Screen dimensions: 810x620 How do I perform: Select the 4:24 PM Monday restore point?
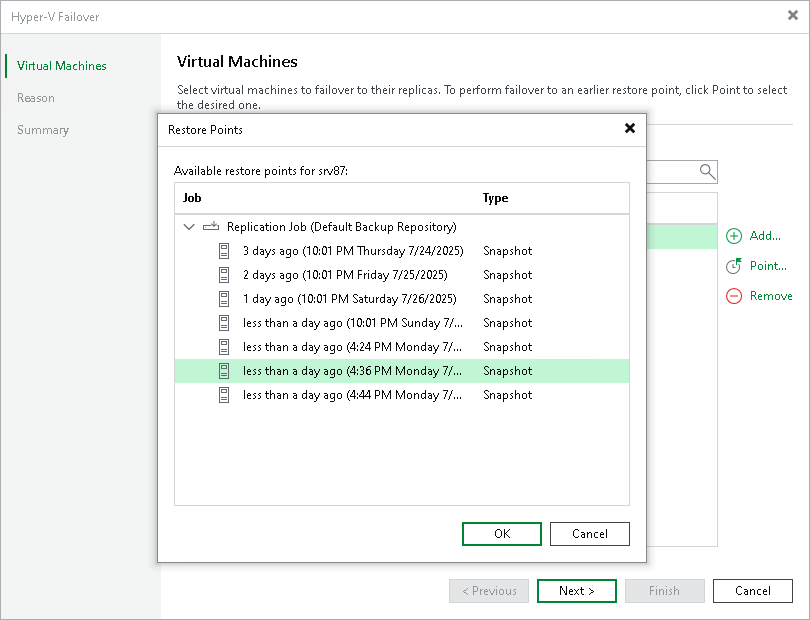[402, 347]
